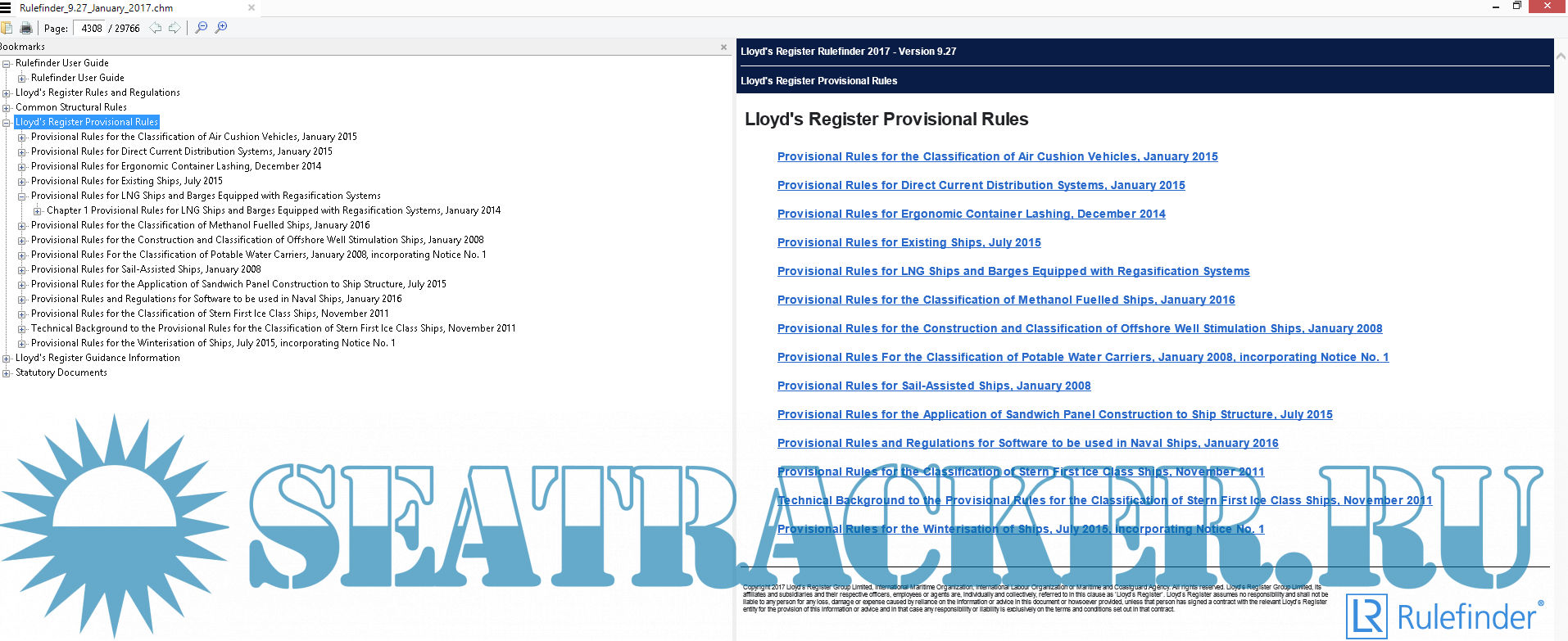
Task: Select Common Structural Rules in bookmarks
Action: click(x=71, y=107)
